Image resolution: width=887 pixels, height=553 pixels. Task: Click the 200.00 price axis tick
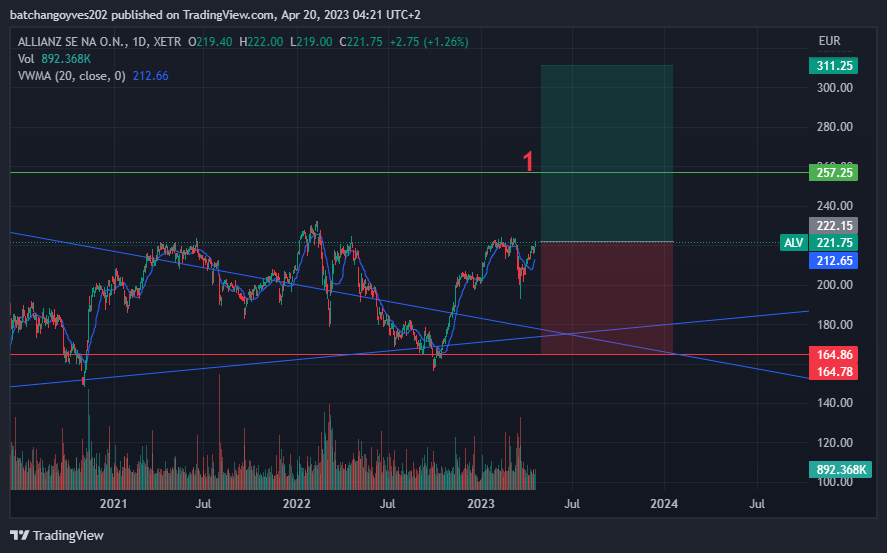point(834,284)
